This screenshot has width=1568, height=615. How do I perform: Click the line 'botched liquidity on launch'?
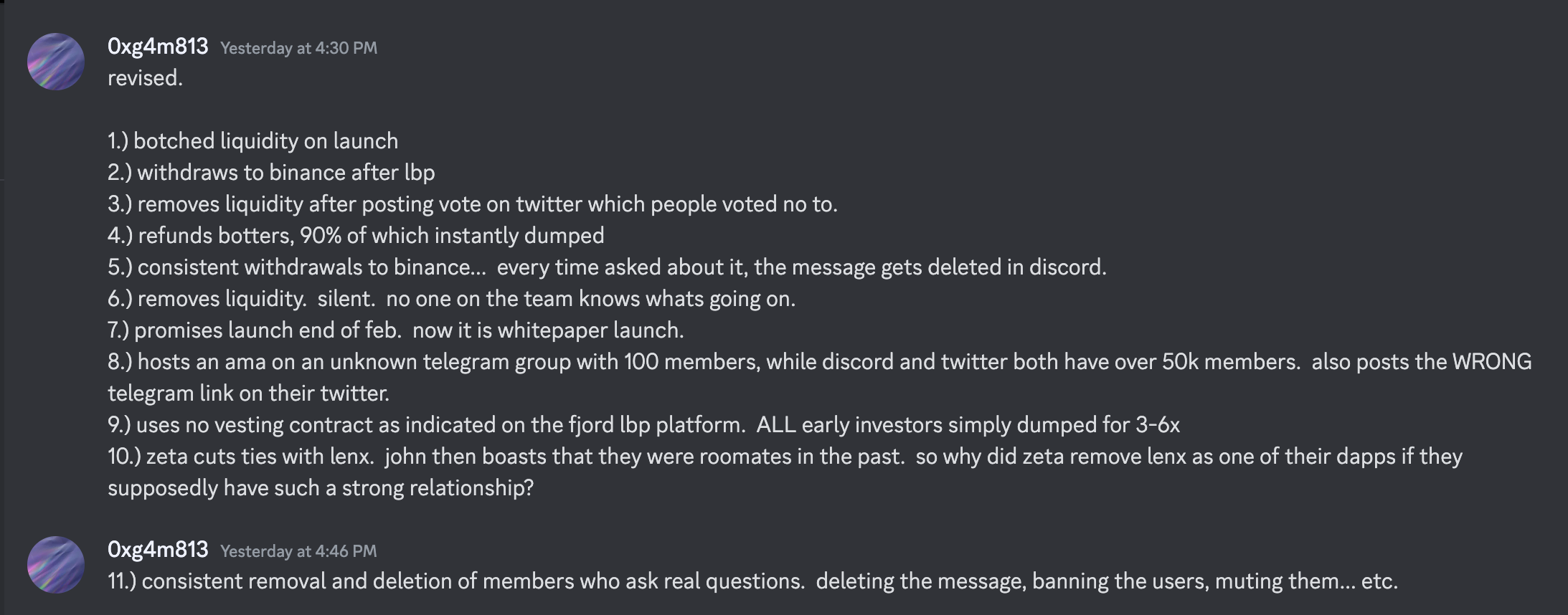[x=253, y=140]
